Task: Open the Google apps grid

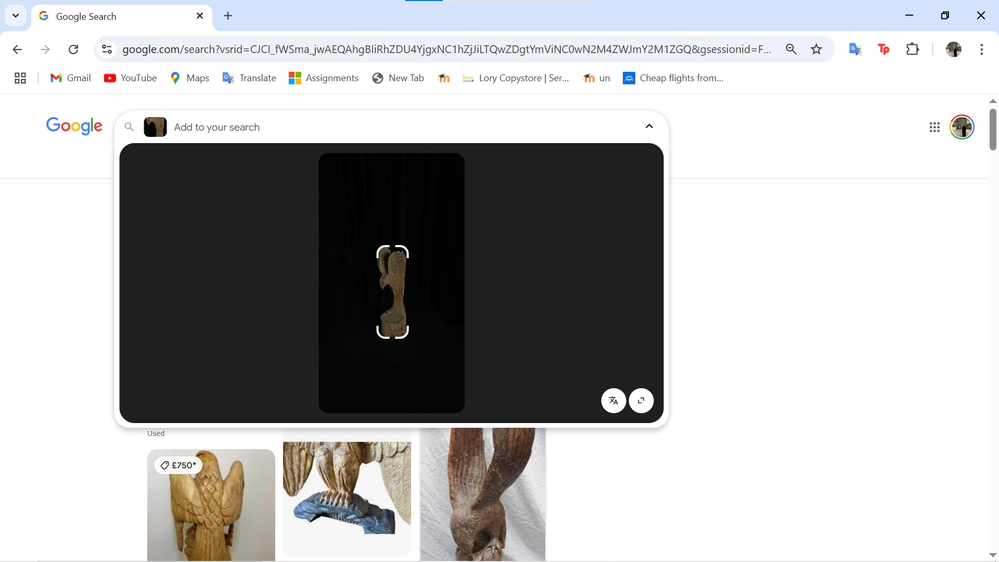Action: 934,127
